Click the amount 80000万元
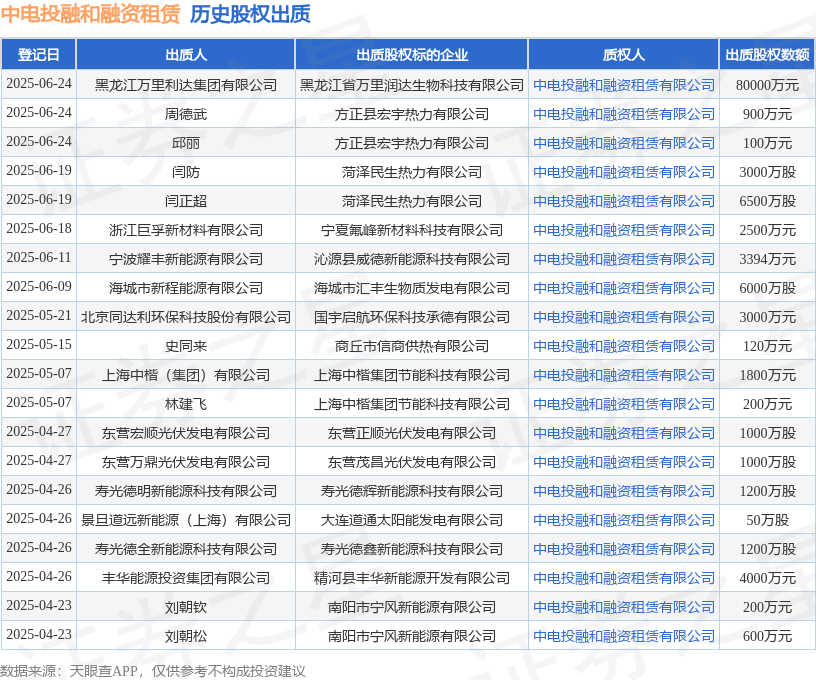Screen dimensions: 816x680 (768, 85)
